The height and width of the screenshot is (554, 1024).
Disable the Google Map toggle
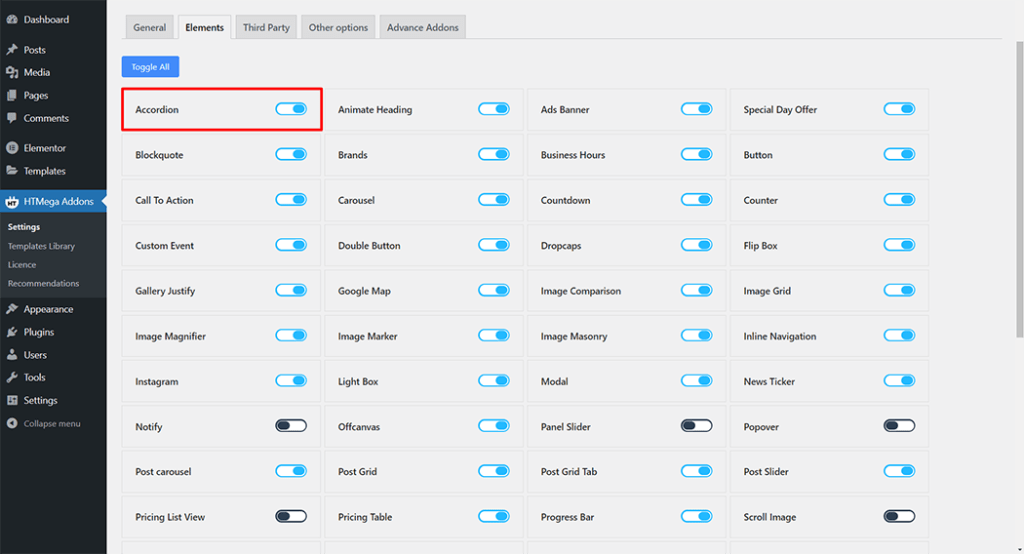click(x=494, y=290)
